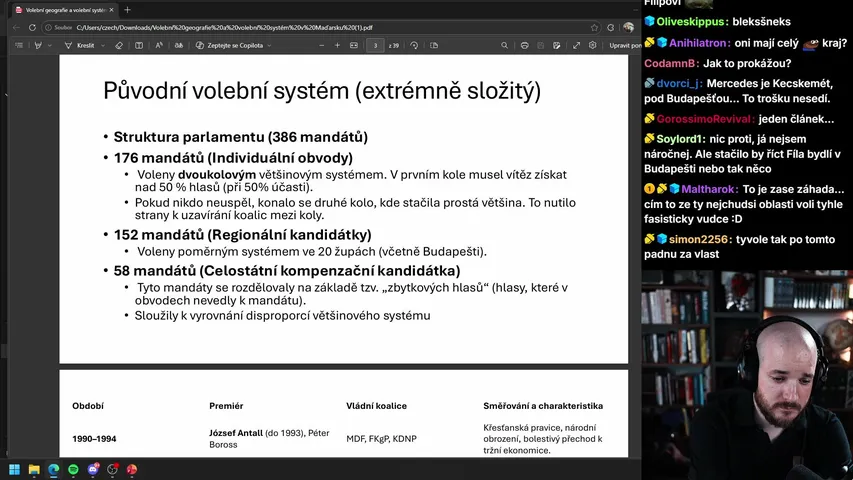Click chat username GorossimoRevival
This screenshot has width=853, height=480.
705,119
